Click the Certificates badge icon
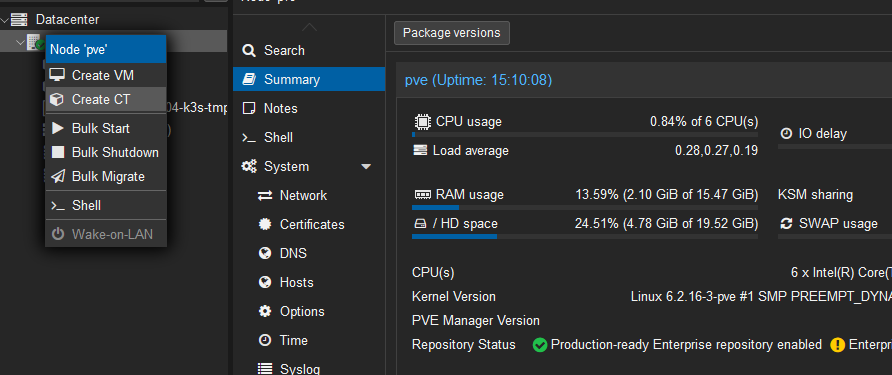Viewport: 892px width, 375px height. 265,224
